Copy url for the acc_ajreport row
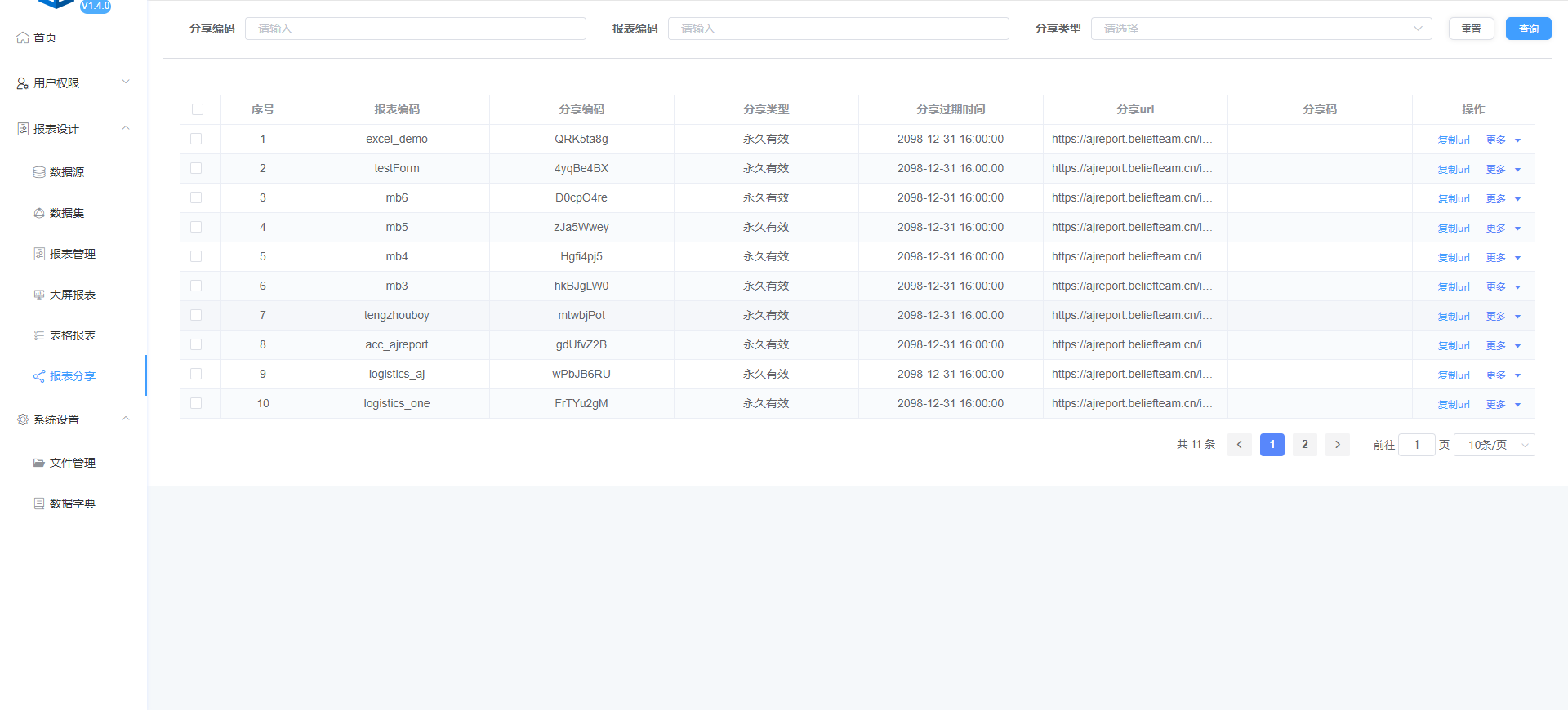The width and height of the screenshot is (1568, 710). [1454, 346]
